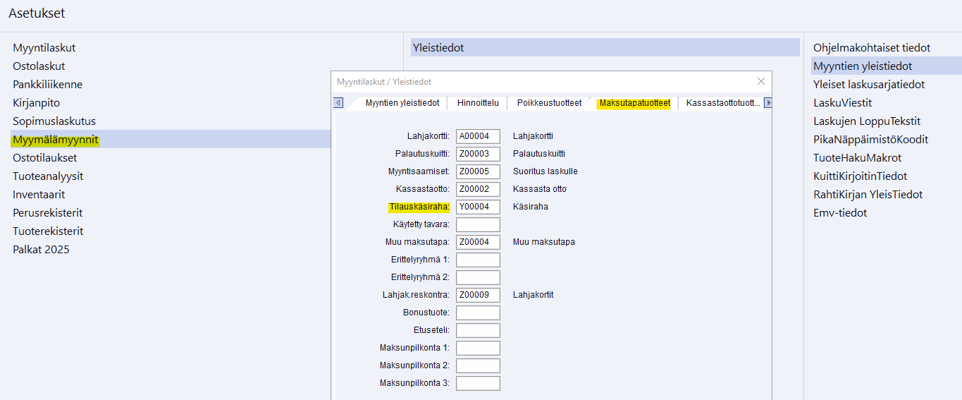The height and width of the screenshot is (400, 962).
Task: Open the Poikkeustuotteet tab
Action: click(549, 103)
